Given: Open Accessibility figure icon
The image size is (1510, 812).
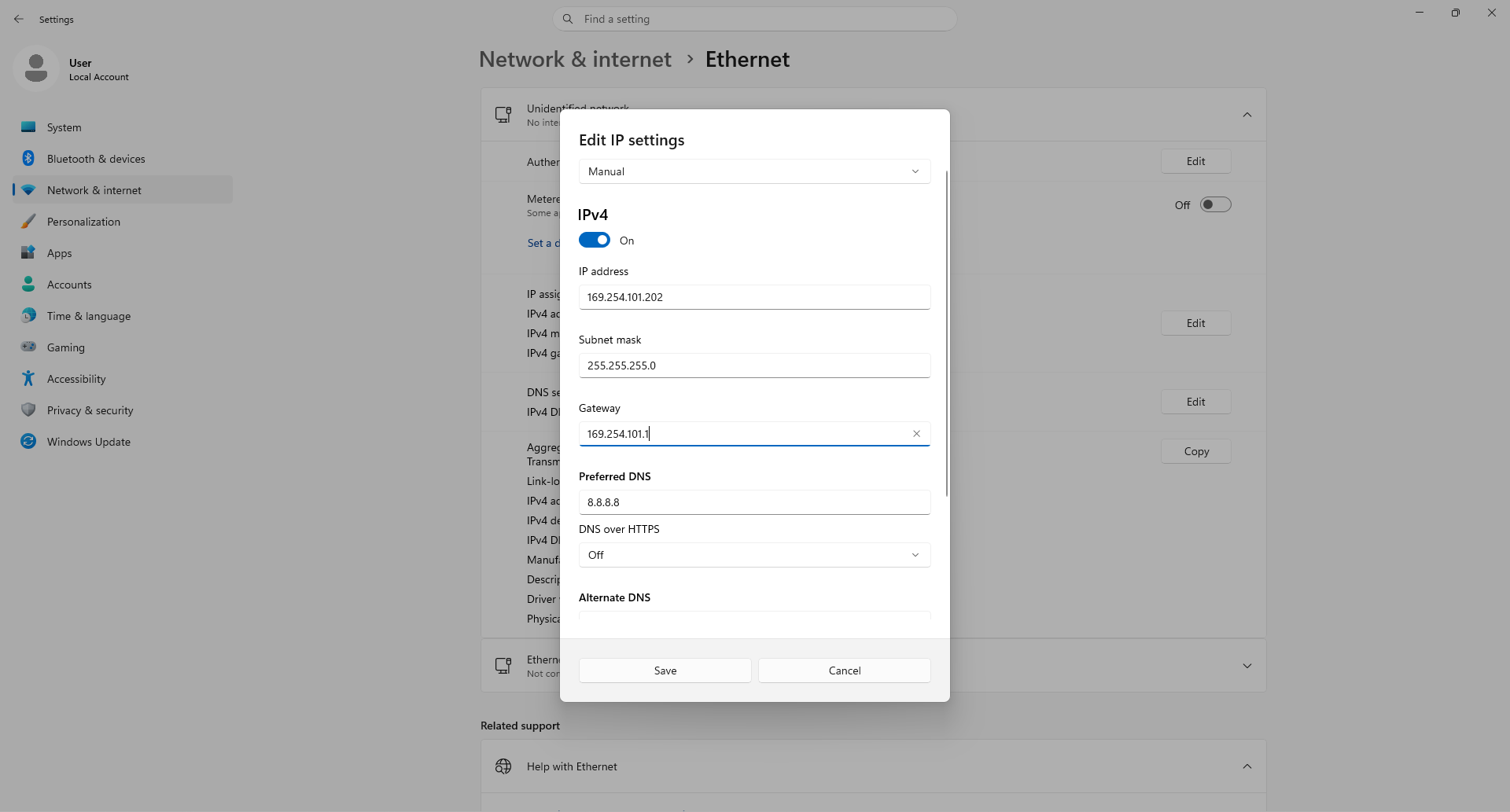Looking at the screenshot, I should 28,378.
